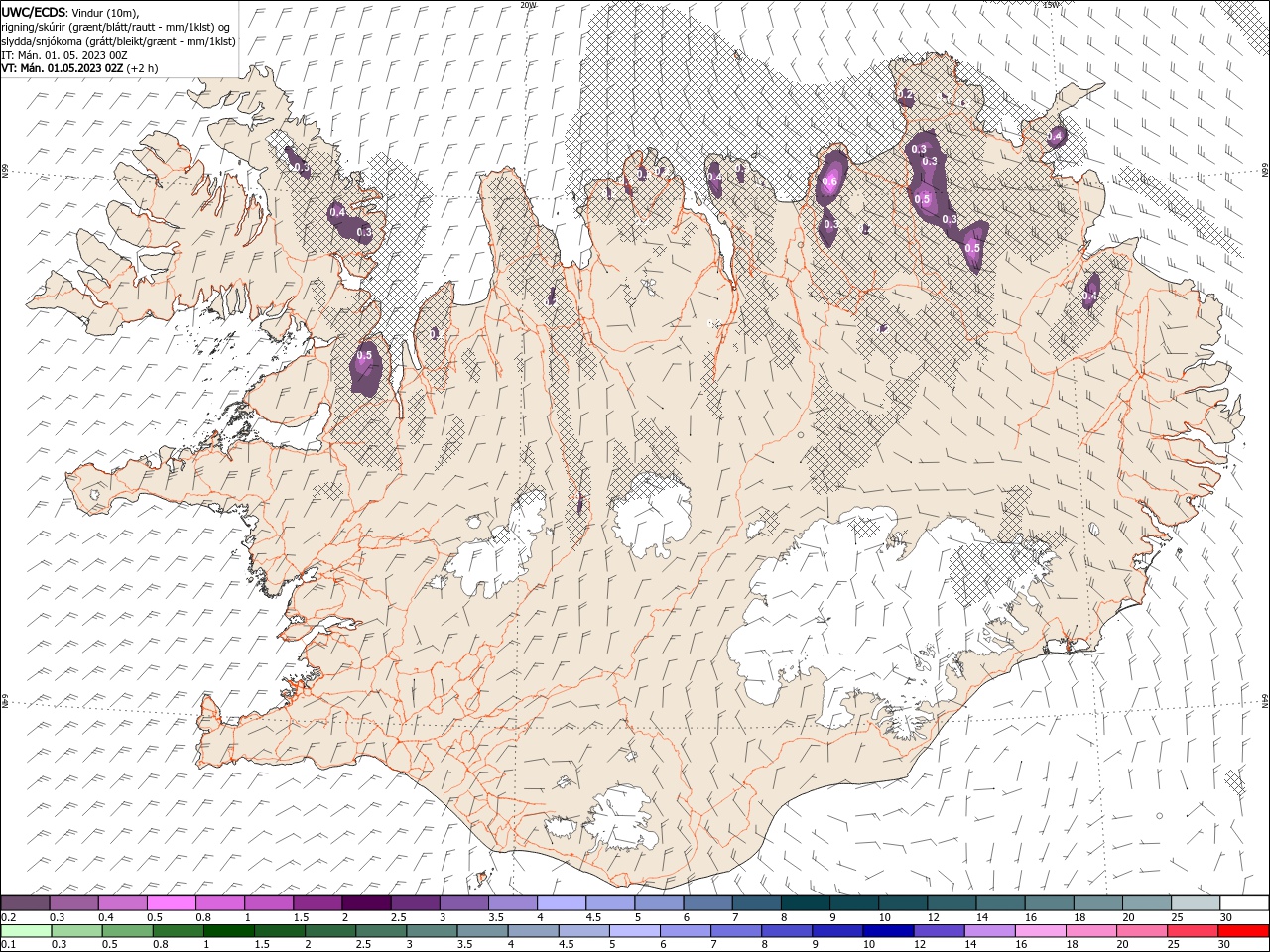Click lower legend swatch between 10 and 12
Viewport: 1270px width, 952px height.
coord(888,931)
